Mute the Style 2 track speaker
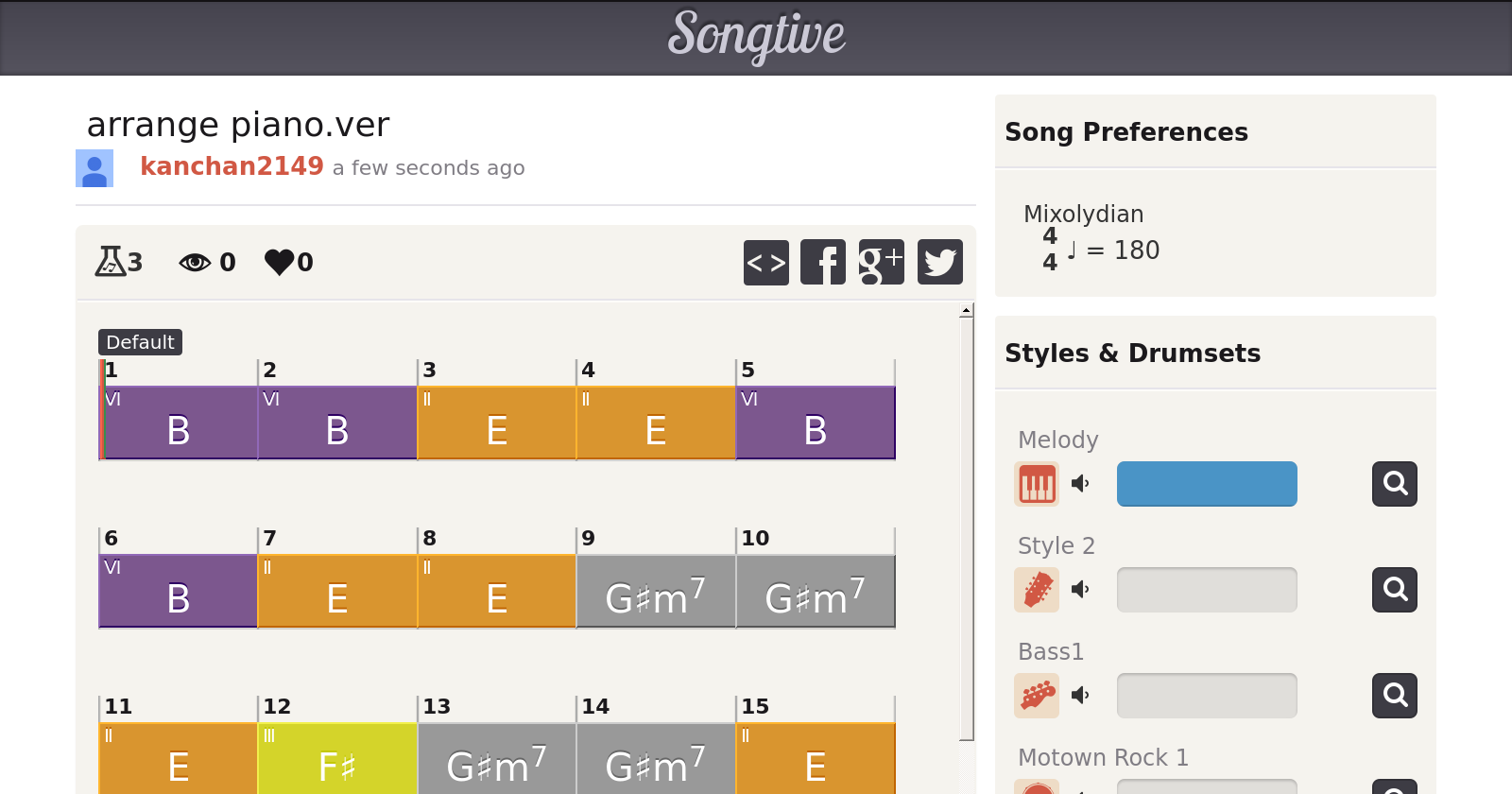This screenshot has height=794, width=1512. pos(1080,590)
